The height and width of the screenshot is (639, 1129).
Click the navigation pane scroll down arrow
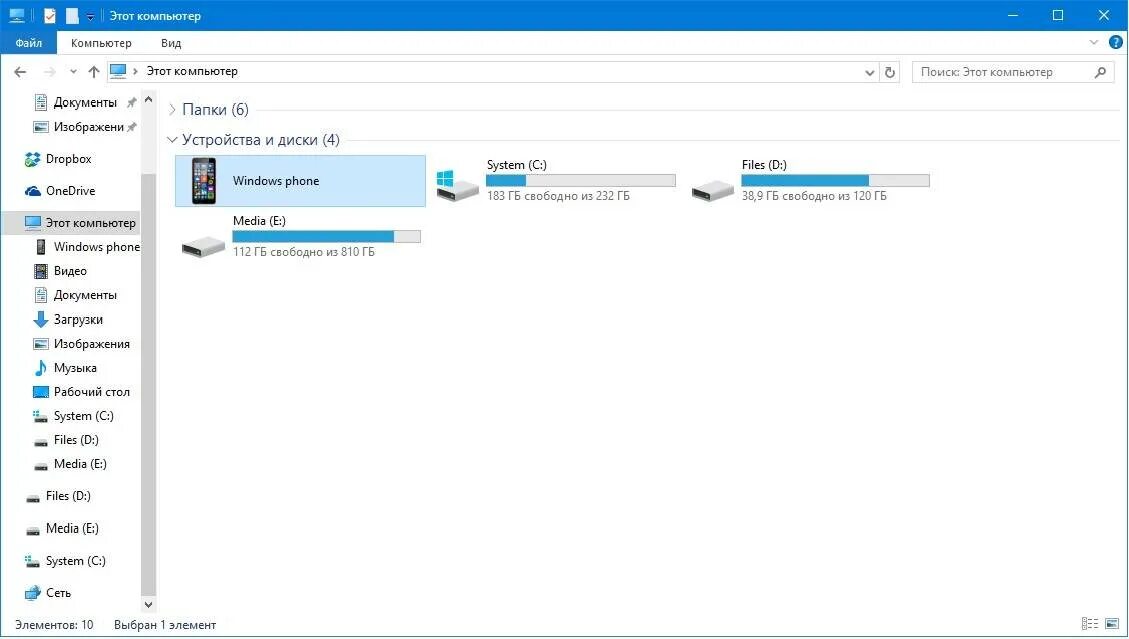click(148, 605)
